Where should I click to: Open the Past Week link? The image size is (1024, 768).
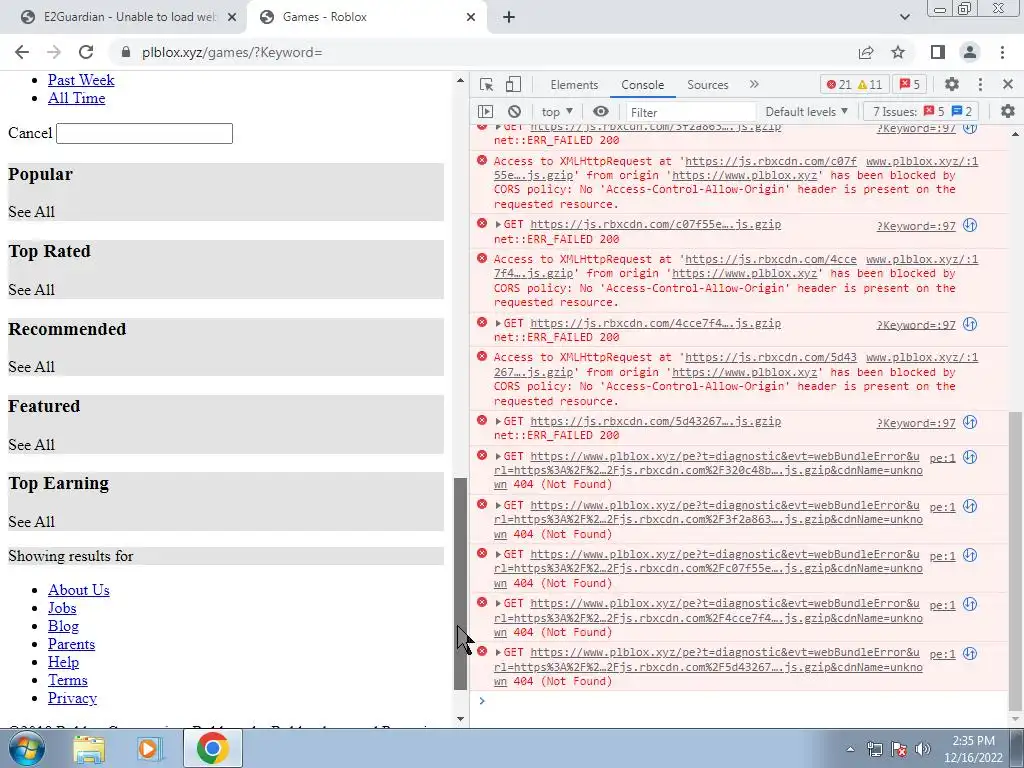(x=81, y=80)
